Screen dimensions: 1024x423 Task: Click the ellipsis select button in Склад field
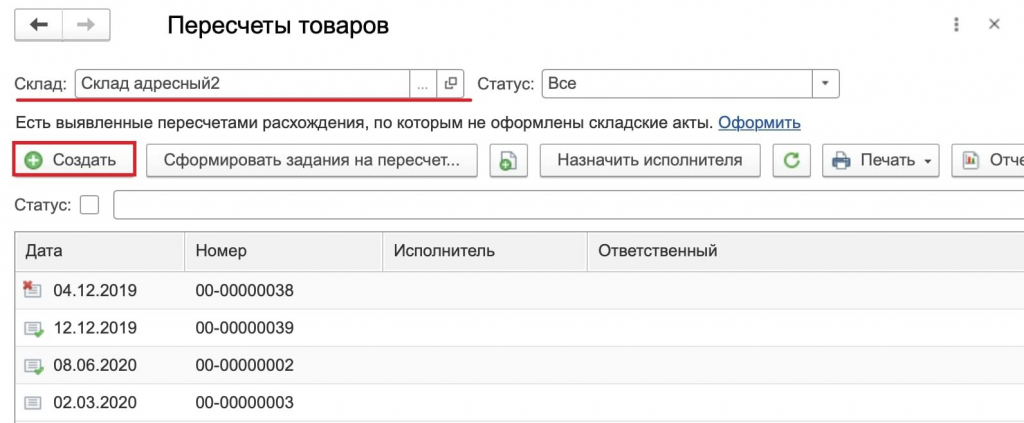click(423, 84)
